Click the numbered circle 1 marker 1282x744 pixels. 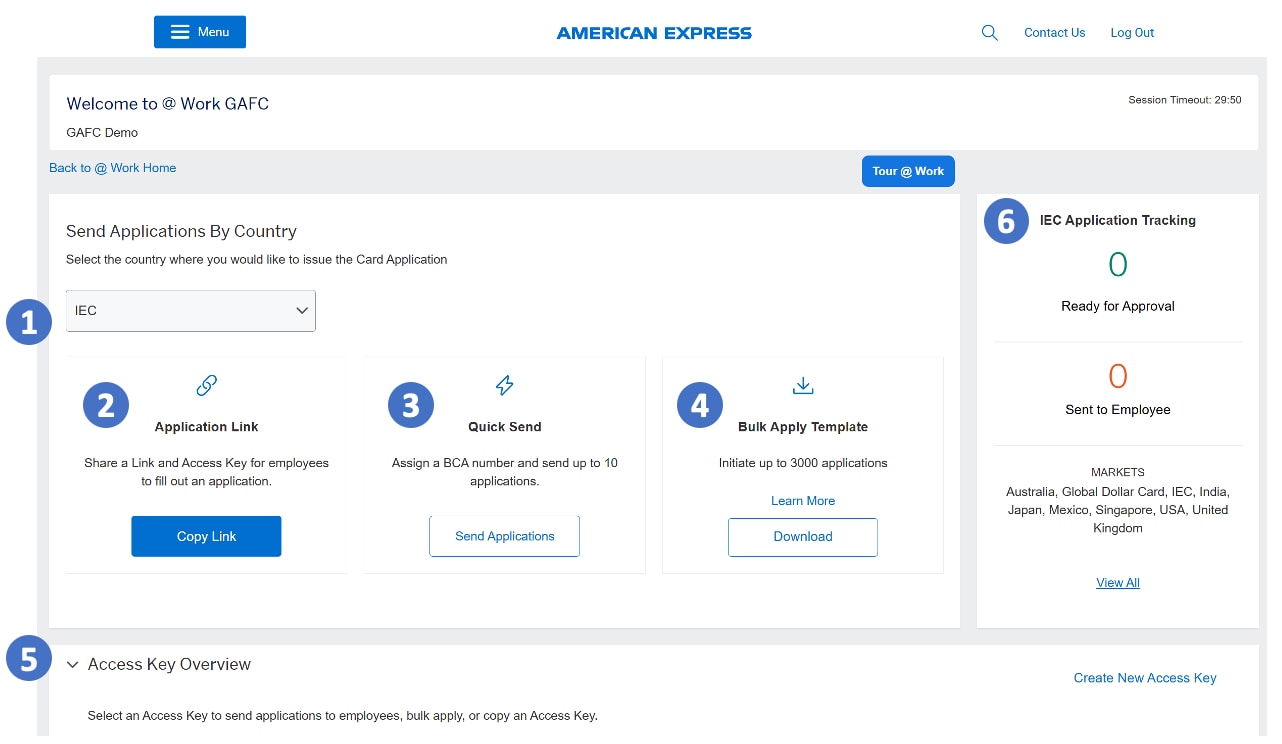tap(29, 322)
